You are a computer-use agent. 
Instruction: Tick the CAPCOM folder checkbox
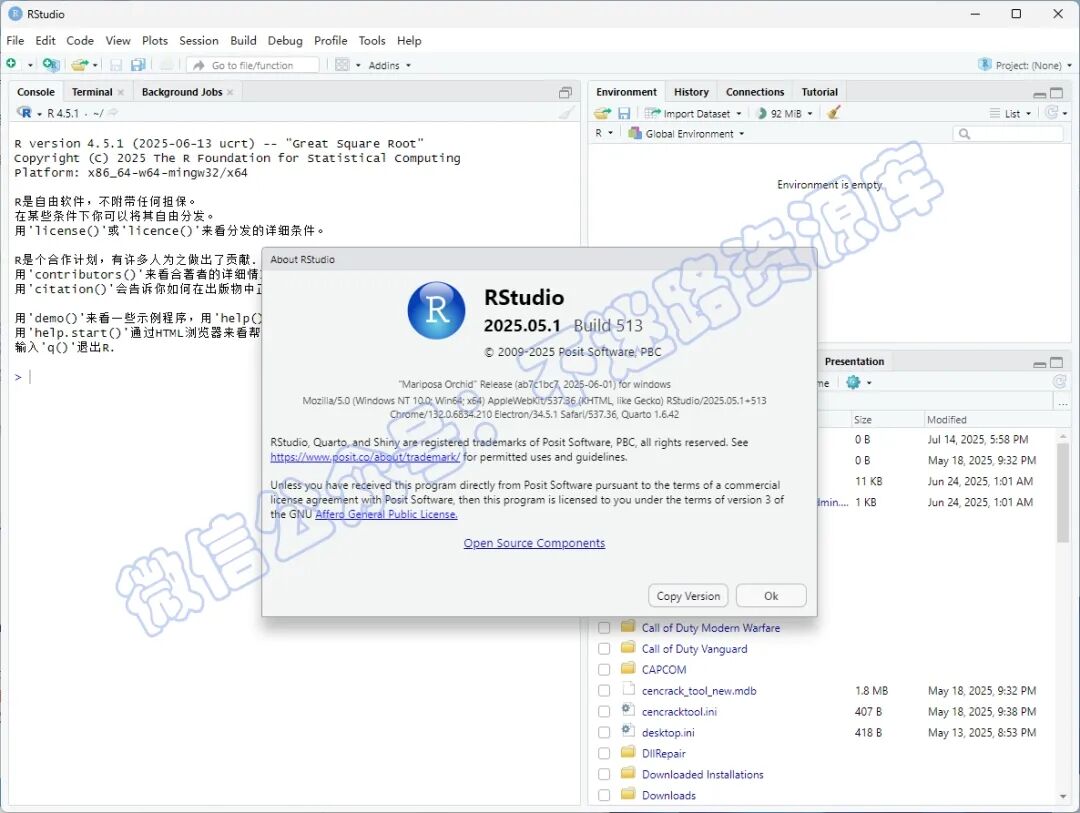pos(604,670)
